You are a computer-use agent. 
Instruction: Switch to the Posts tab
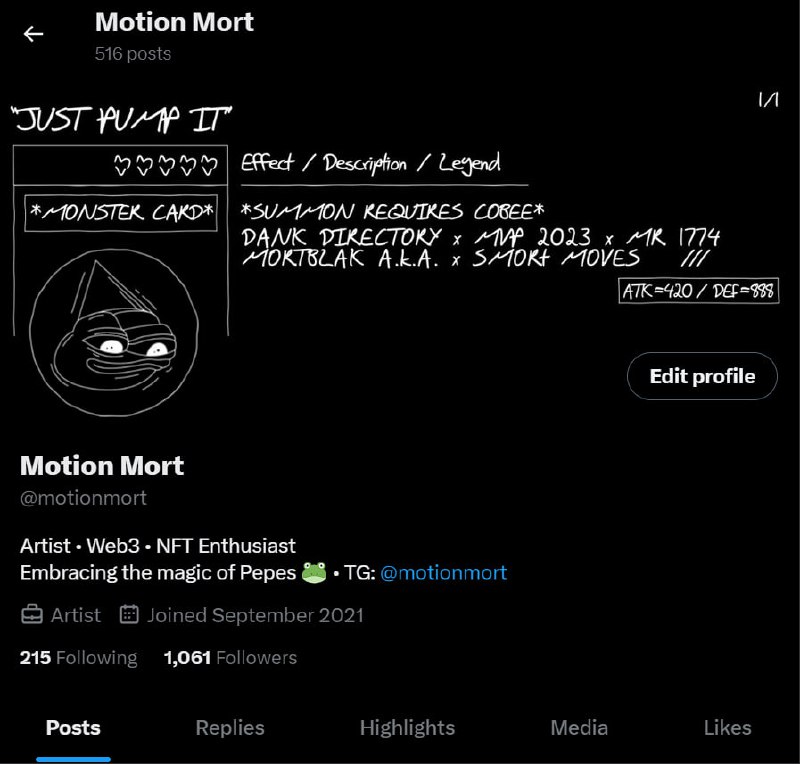point(73,728)
